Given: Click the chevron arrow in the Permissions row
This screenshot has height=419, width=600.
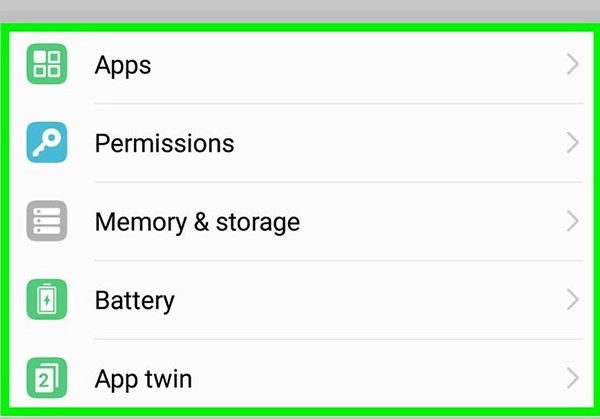Looking at the screenshot, I should [572, 143].
